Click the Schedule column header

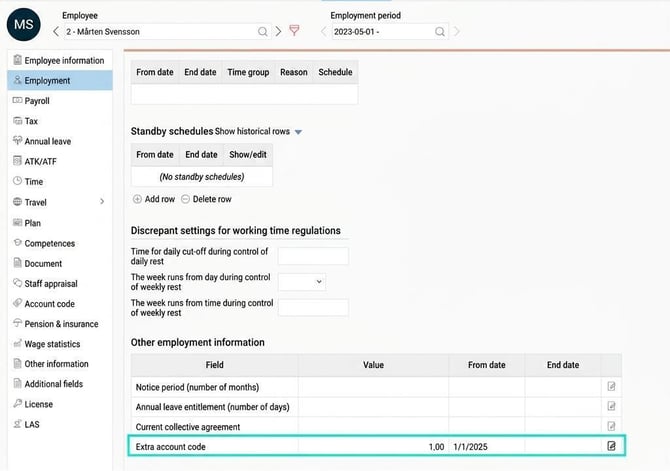coord(335,72)
